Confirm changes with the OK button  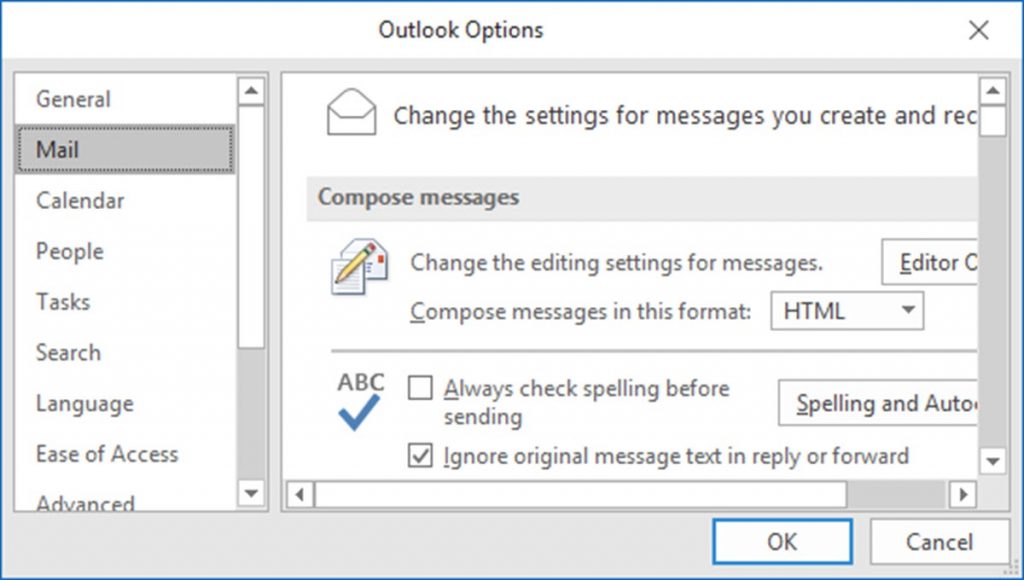782,541
